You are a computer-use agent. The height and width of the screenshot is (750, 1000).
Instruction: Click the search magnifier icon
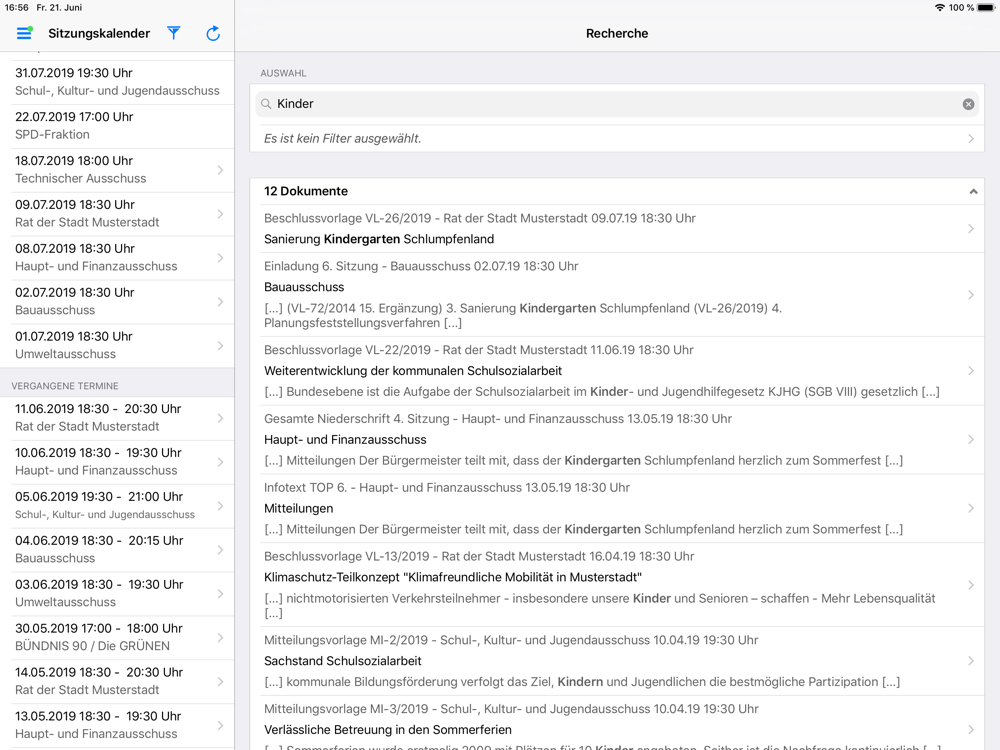tap(266, 104)
